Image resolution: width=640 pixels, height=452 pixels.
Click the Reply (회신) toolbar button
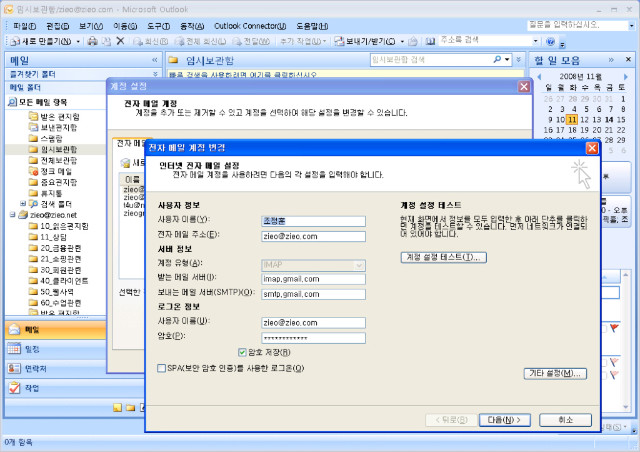(151, 41)
